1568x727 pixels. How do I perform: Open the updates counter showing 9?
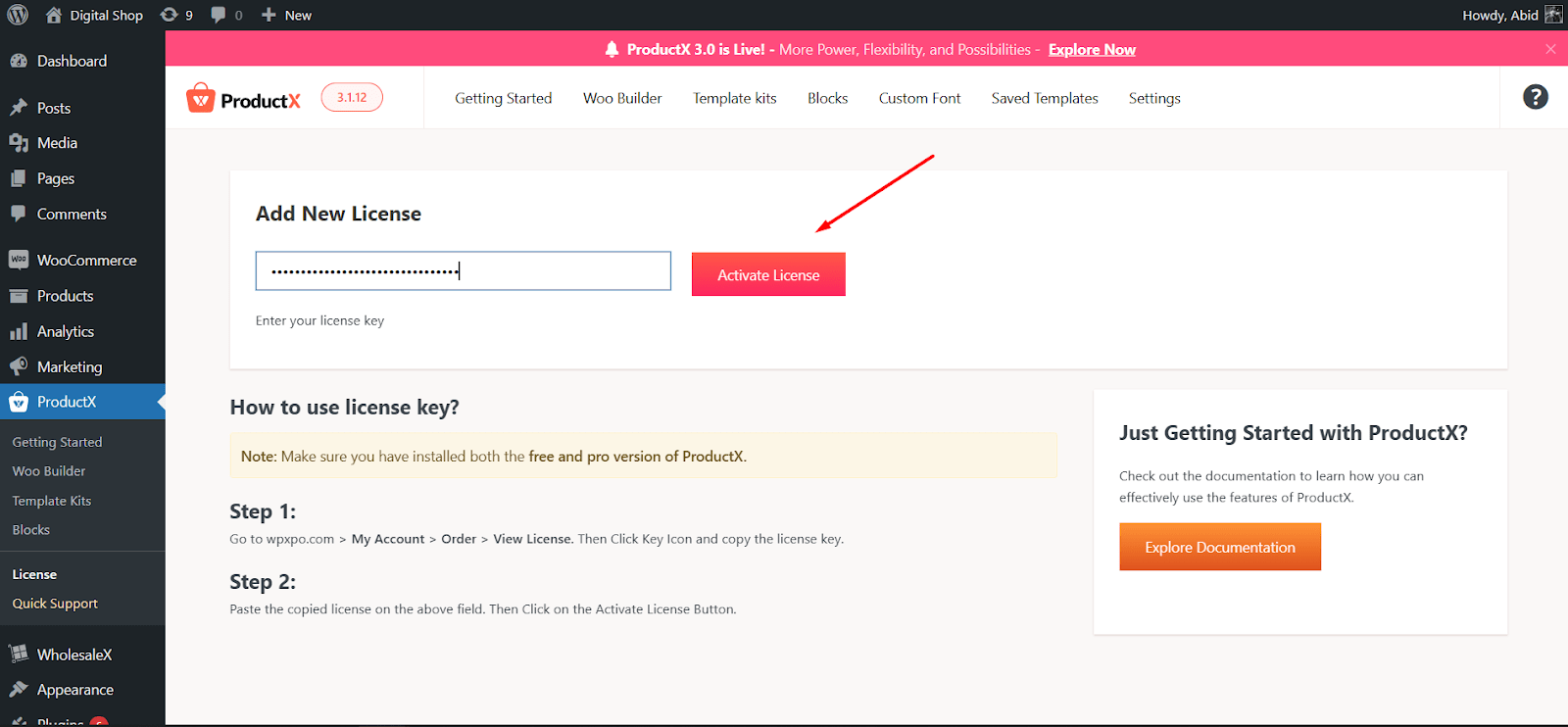point(176,15)
